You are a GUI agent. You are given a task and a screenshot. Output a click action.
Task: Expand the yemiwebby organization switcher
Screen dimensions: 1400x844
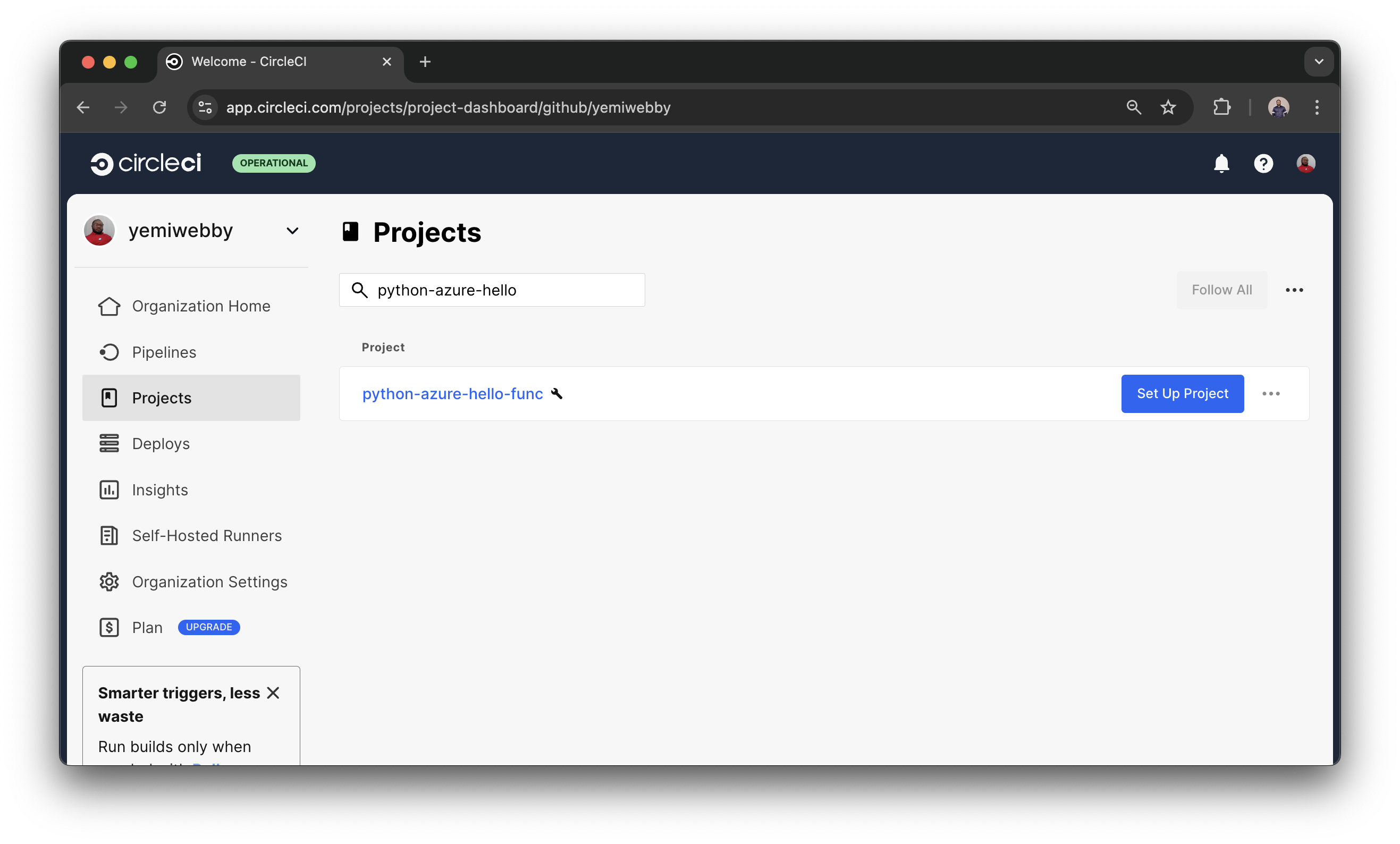293,231
